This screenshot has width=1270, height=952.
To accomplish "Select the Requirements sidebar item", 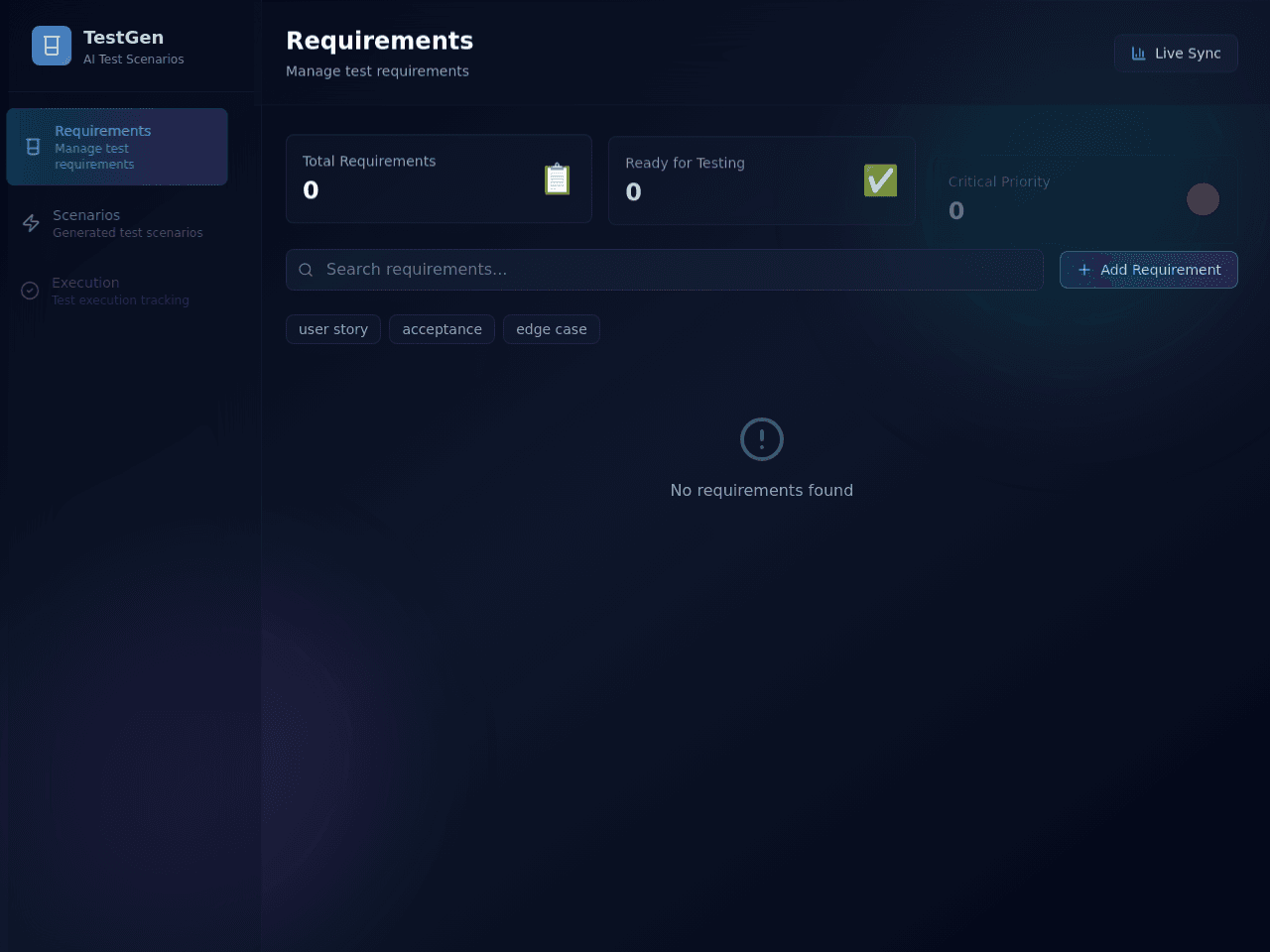I will tap(117, 147).
